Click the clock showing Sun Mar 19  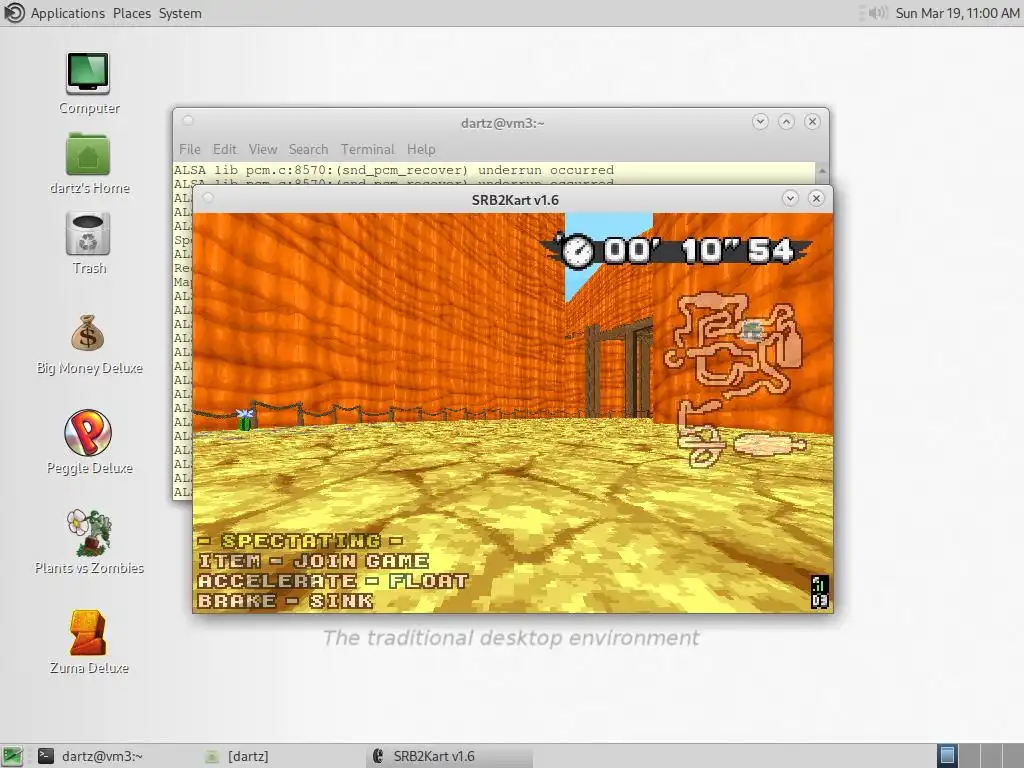pyautogui.click(x=957, y=13)
